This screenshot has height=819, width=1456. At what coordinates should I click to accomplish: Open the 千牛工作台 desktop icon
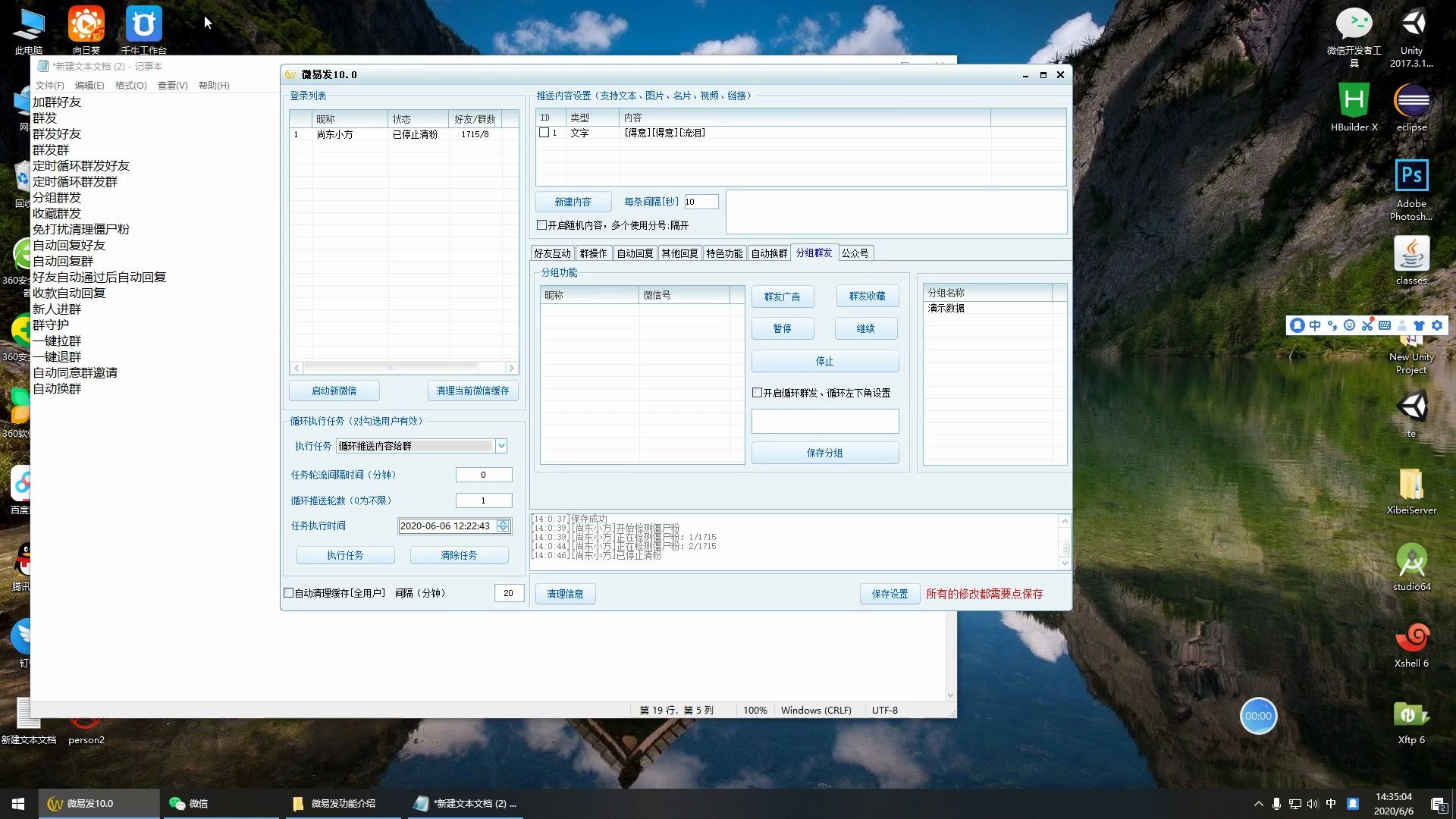click(143, 30)
